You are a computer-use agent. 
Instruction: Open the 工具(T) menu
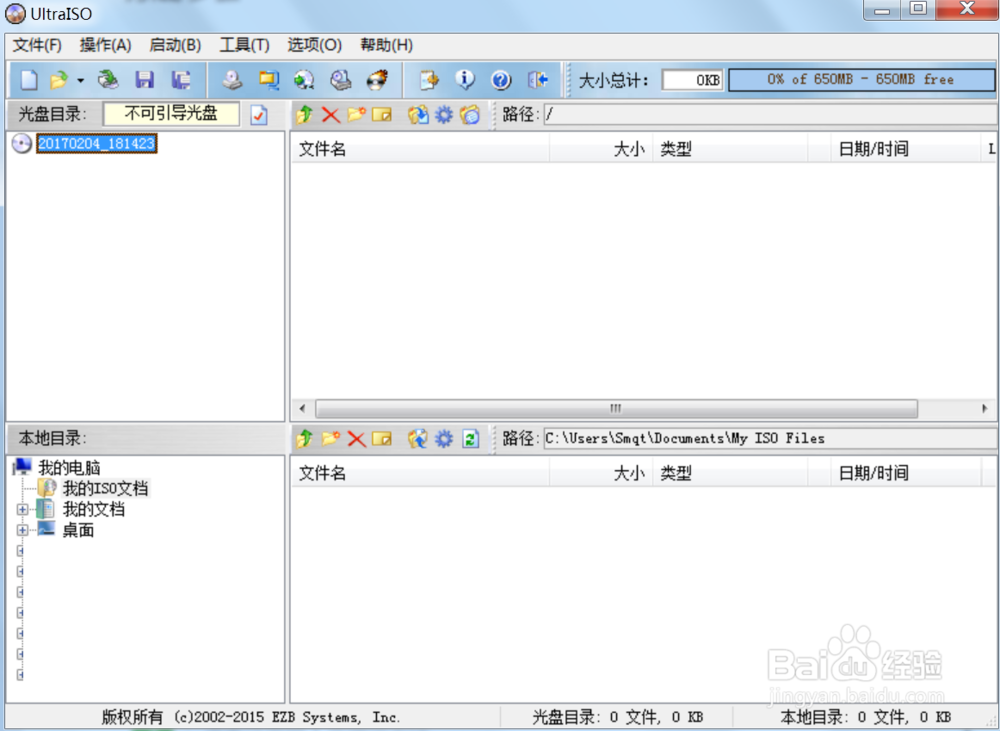coord(243,45)
